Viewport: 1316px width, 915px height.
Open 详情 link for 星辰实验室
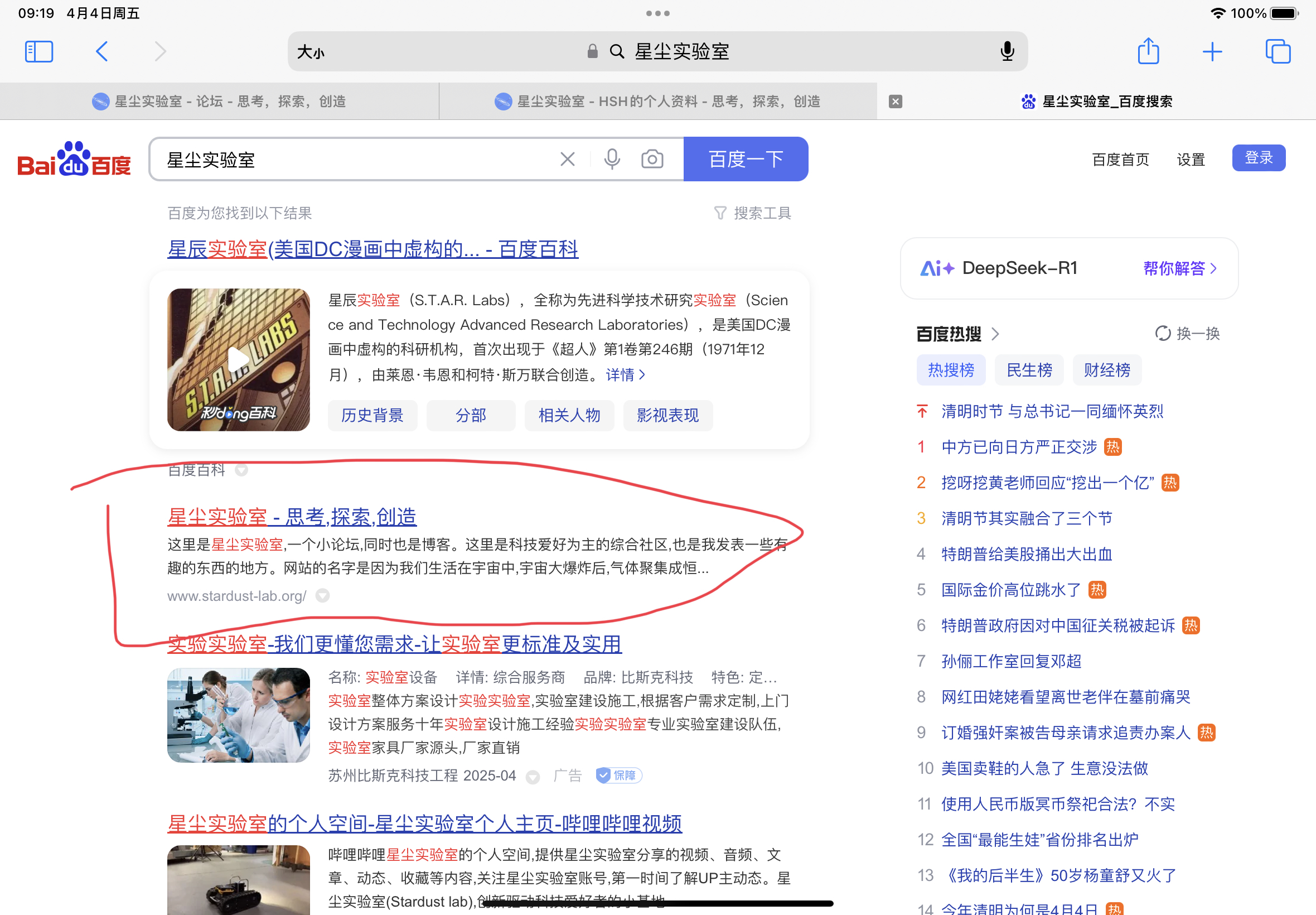[626, 374]
